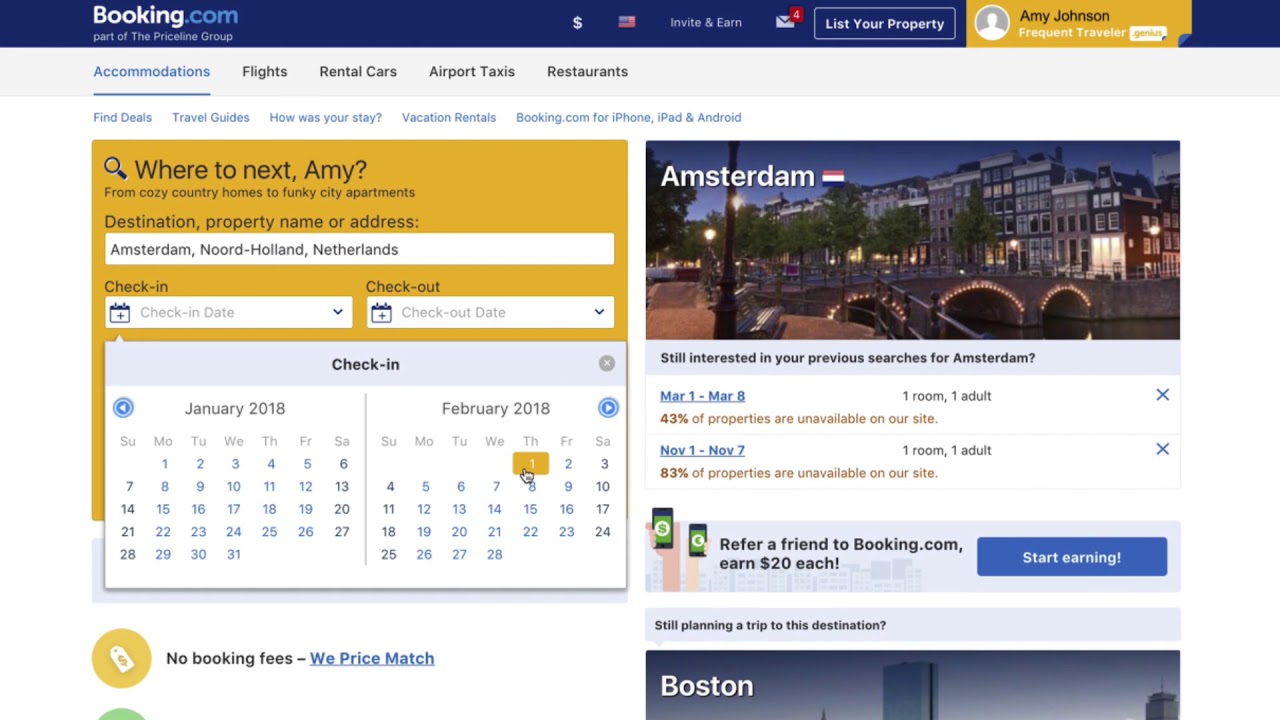Open the We Price Match link
The image size is (1280, 720).
[x=372, y=658]
